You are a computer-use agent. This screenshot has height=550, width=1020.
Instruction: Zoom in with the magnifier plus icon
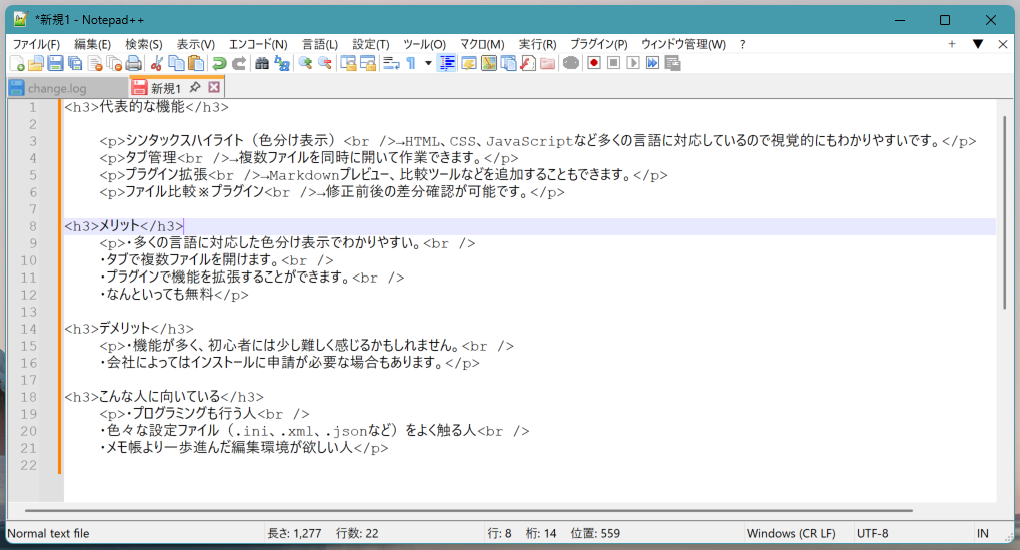click(305, 63)
